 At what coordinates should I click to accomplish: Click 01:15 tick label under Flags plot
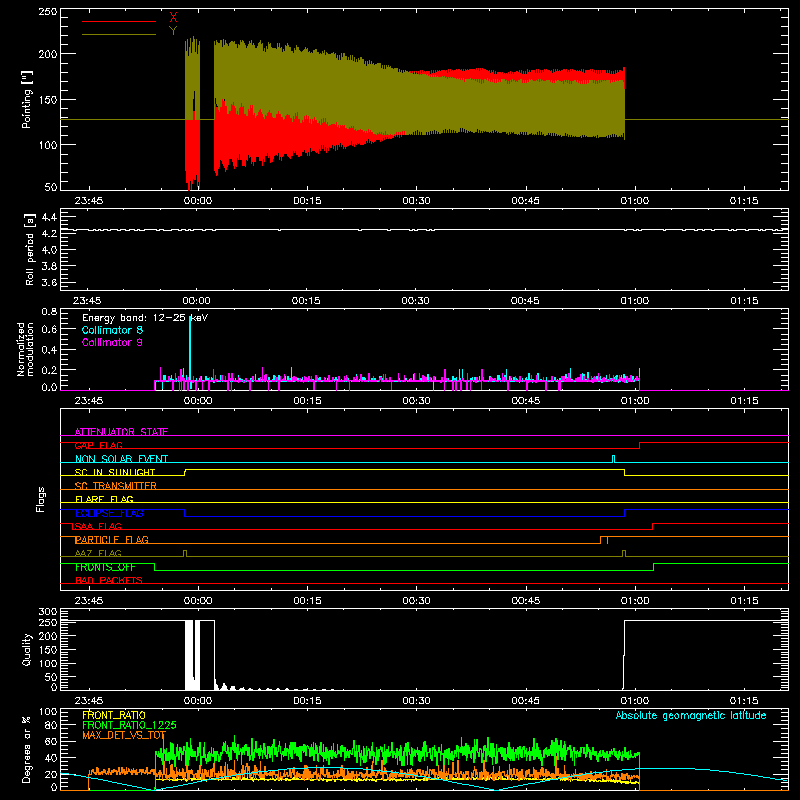point(744,601)
